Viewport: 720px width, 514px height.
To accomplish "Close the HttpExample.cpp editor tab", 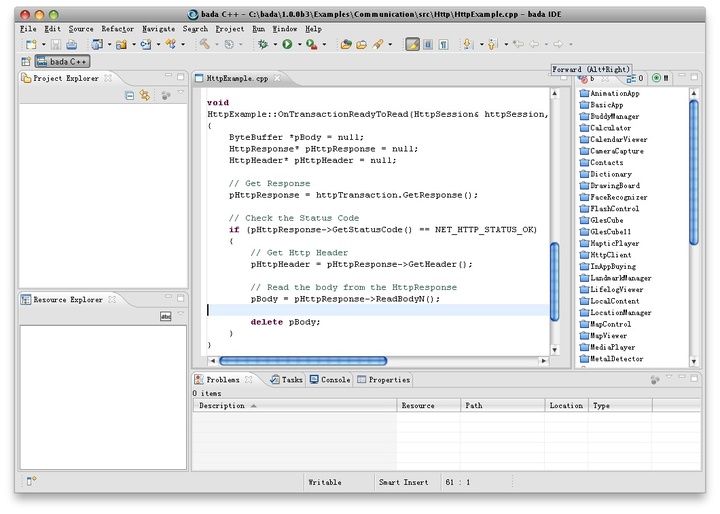I will [x=277, y=78].
